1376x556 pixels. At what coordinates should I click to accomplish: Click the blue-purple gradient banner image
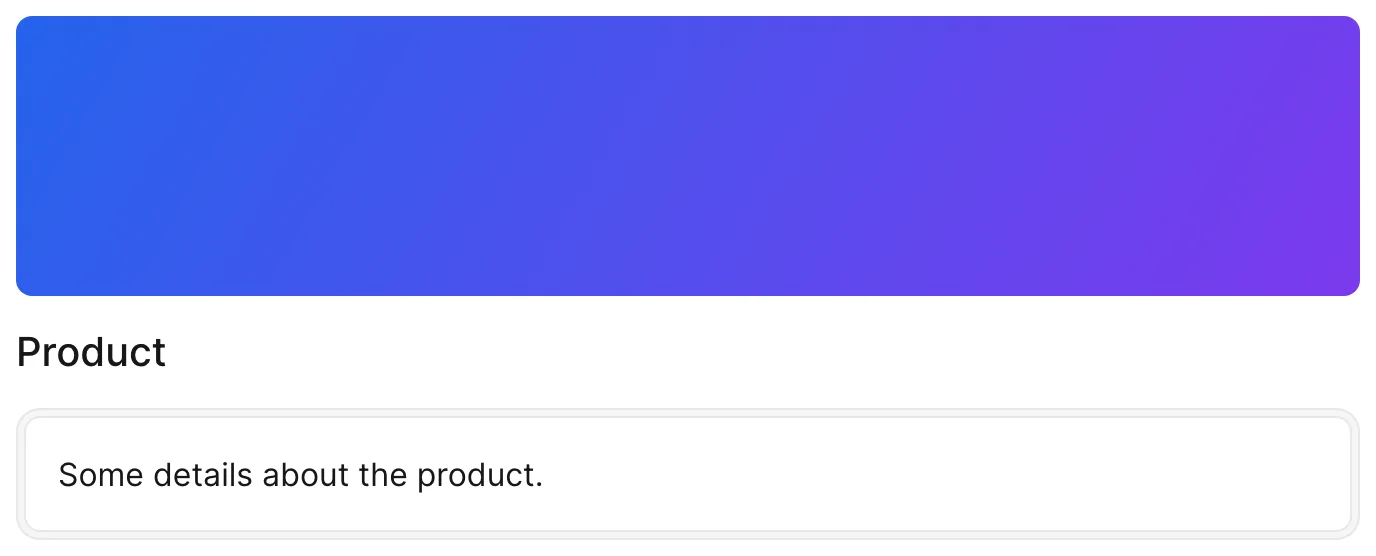tap(688, 156)
